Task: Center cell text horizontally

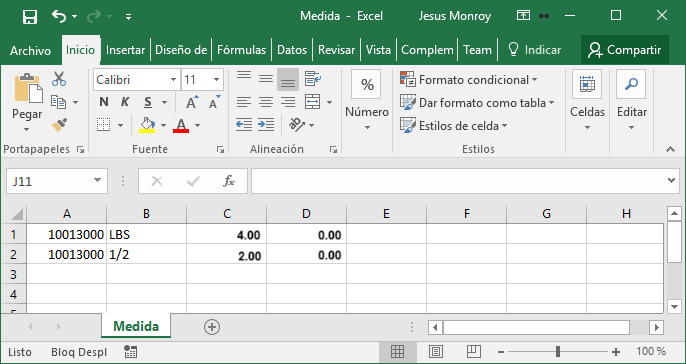Action: [266, 102]
